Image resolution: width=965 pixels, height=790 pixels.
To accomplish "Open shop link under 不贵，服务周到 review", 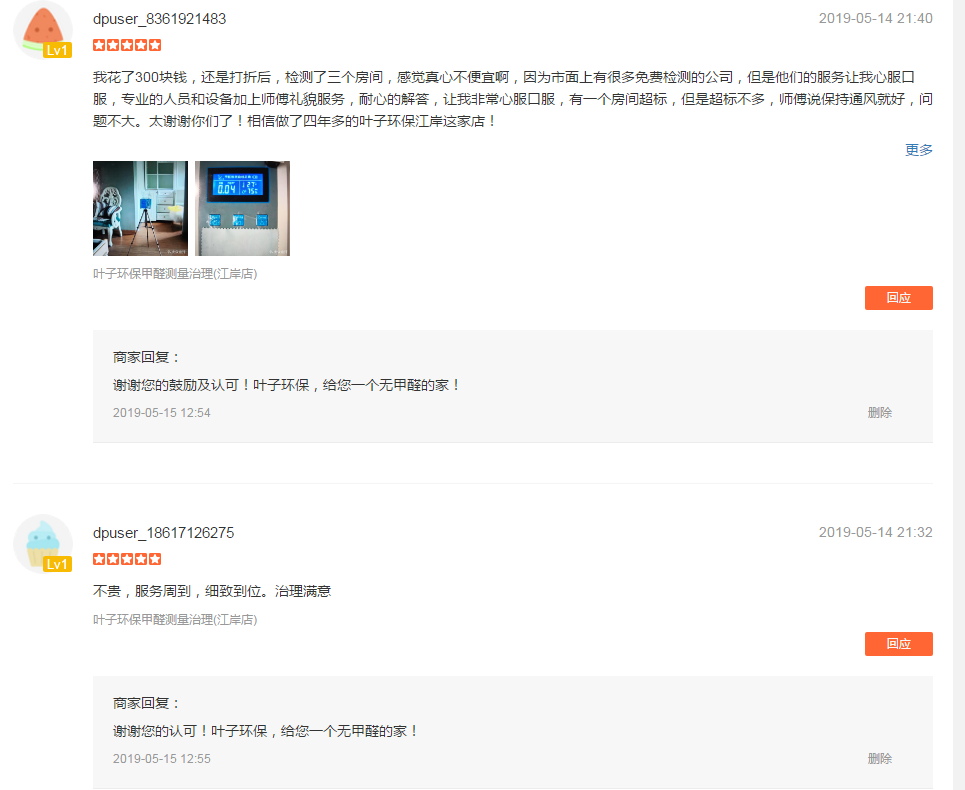I will [175, 620].
